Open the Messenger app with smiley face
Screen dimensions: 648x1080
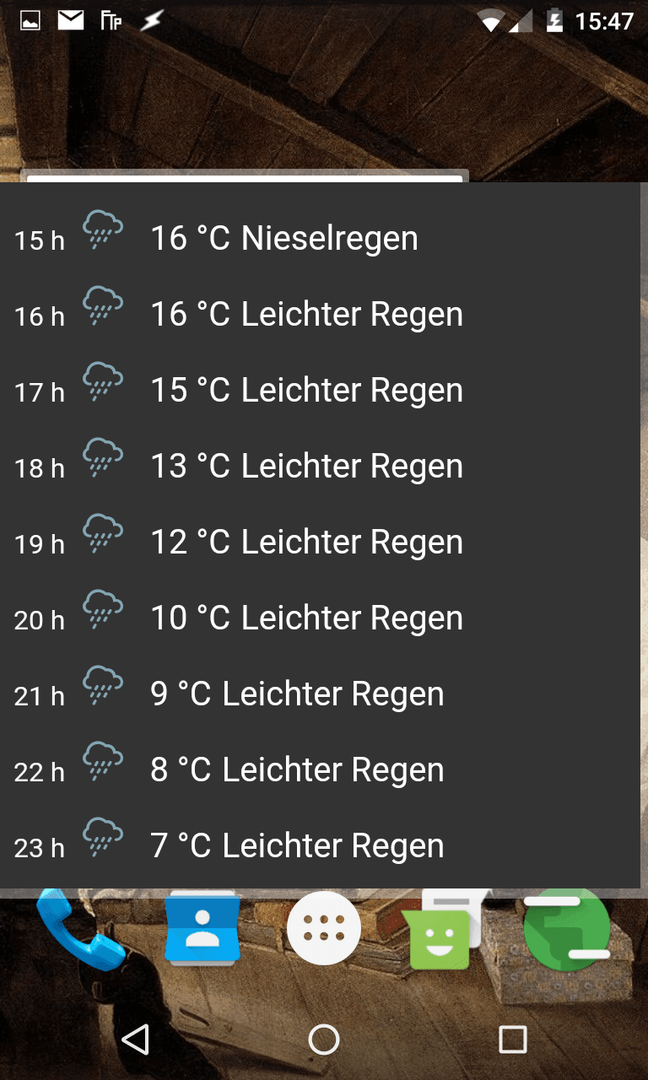441,930
